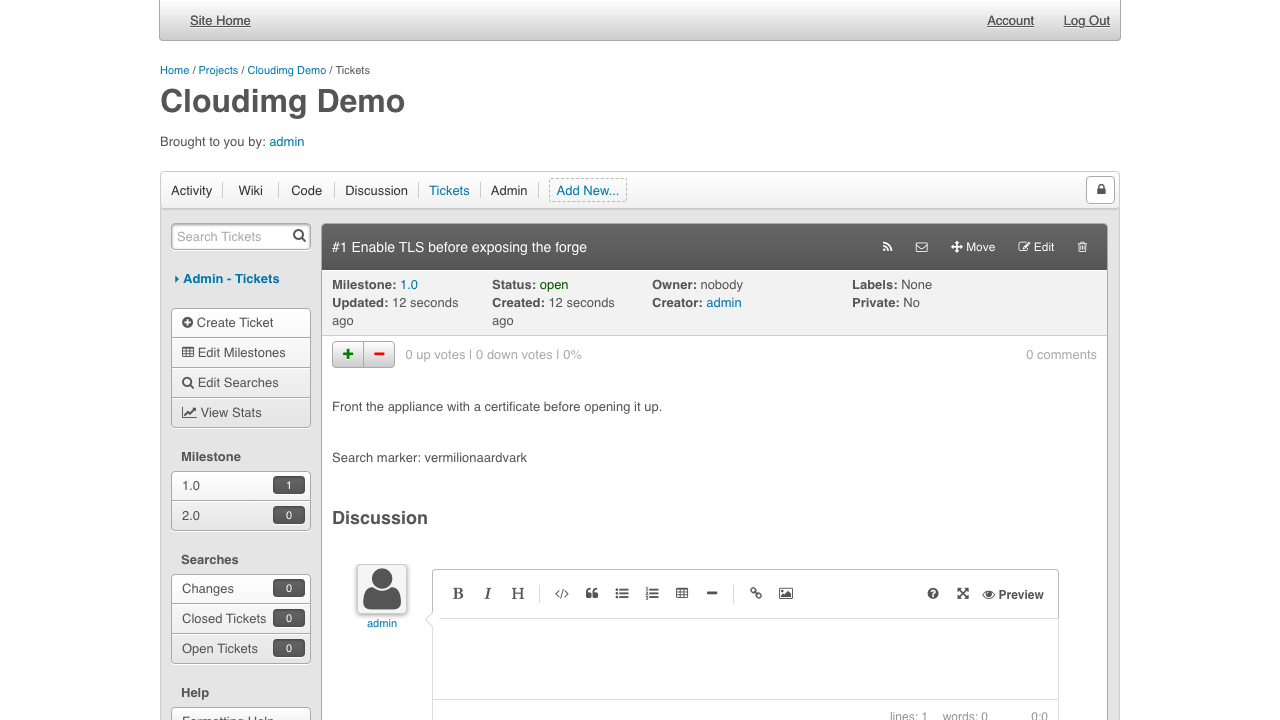The image size is (1280, 720).
Task: Click the Create Ticket button
Action: (241, 322)
